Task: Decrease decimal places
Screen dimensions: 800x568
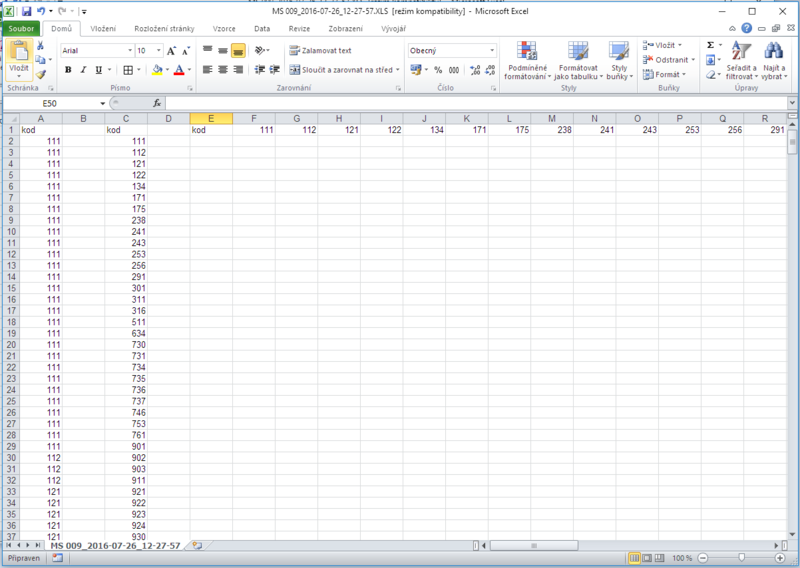Action: (490, 70)
